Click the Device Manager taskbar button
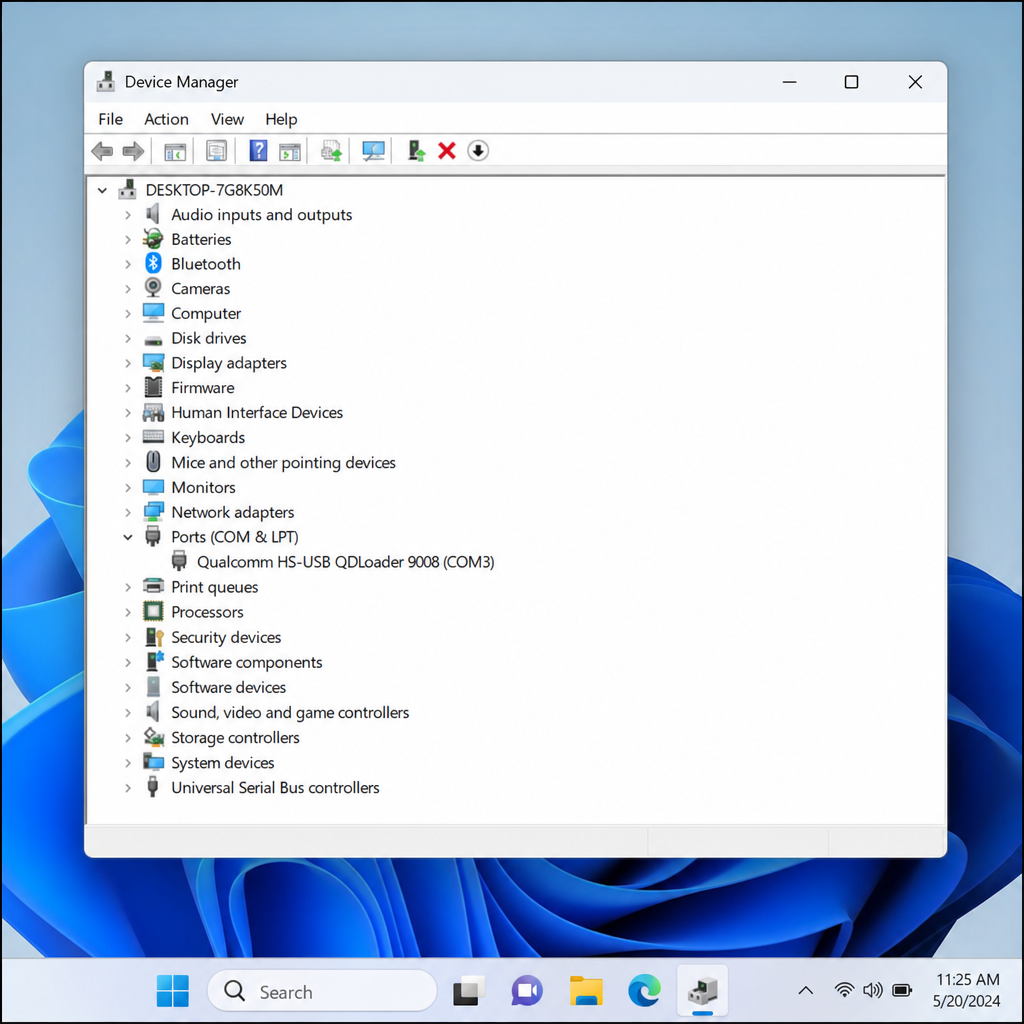The height and width of the screenshot is (1024, 1024). click(703, 991)
